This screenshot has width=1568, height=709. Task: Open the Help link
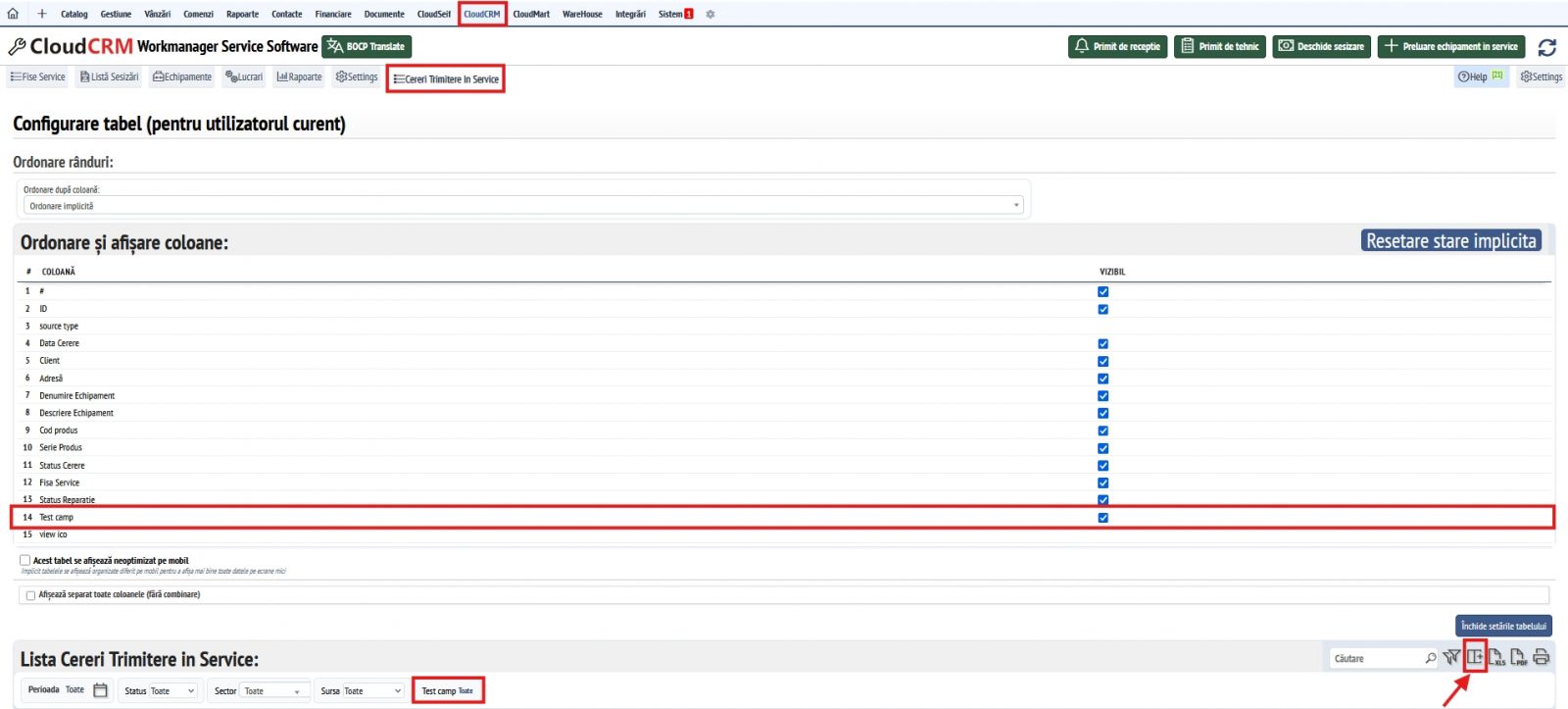(1481, 76)
